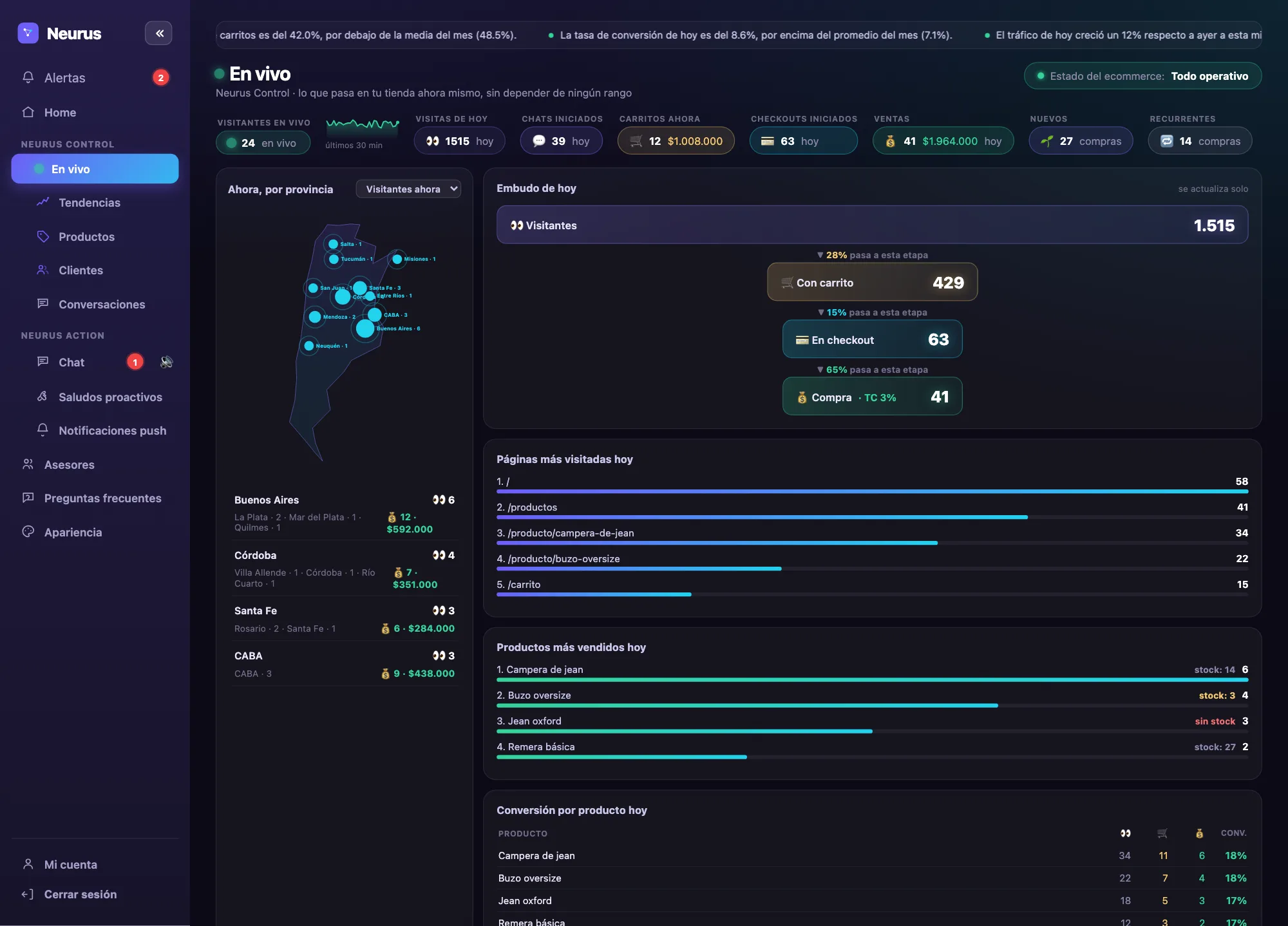Click the money bag icon in Ventas

point(891,141)
